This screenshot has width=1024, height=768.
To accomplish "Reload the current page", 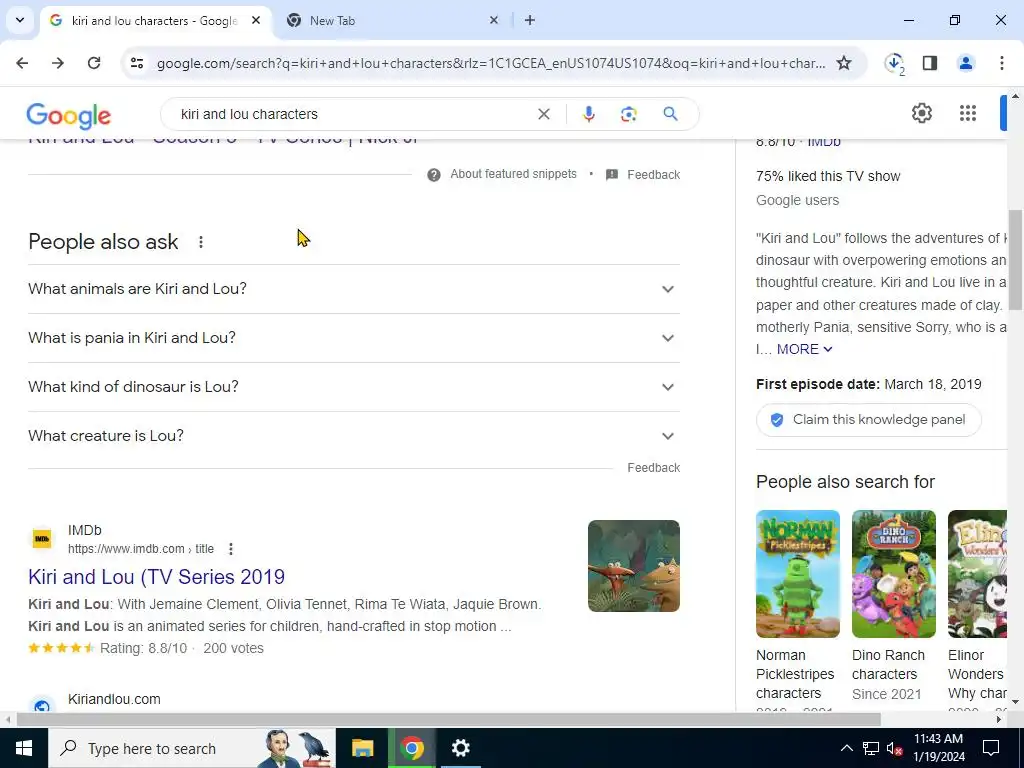I will point(94,63).
